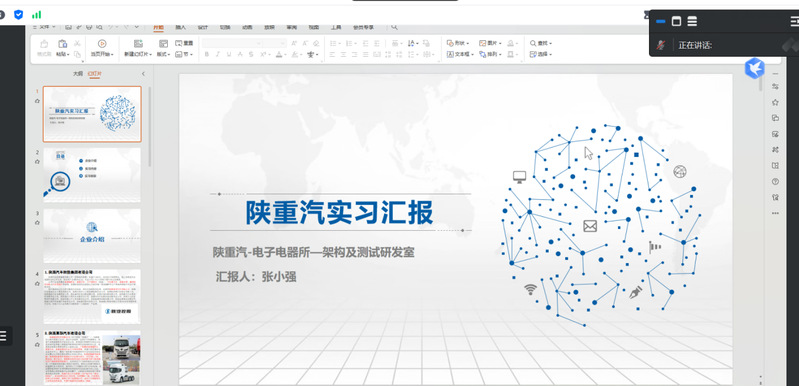Select slide 3 企业介绍 thumbnail
Screen dimensions: 799x386
(92, 236)
